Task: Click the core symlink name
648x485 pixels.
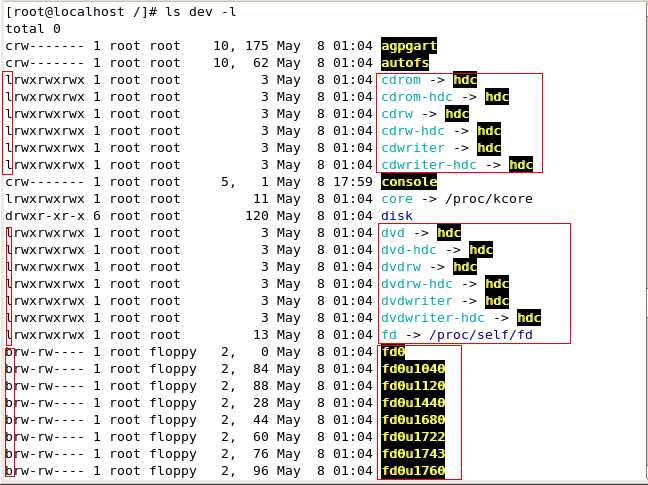Action: tap(397, 199)
